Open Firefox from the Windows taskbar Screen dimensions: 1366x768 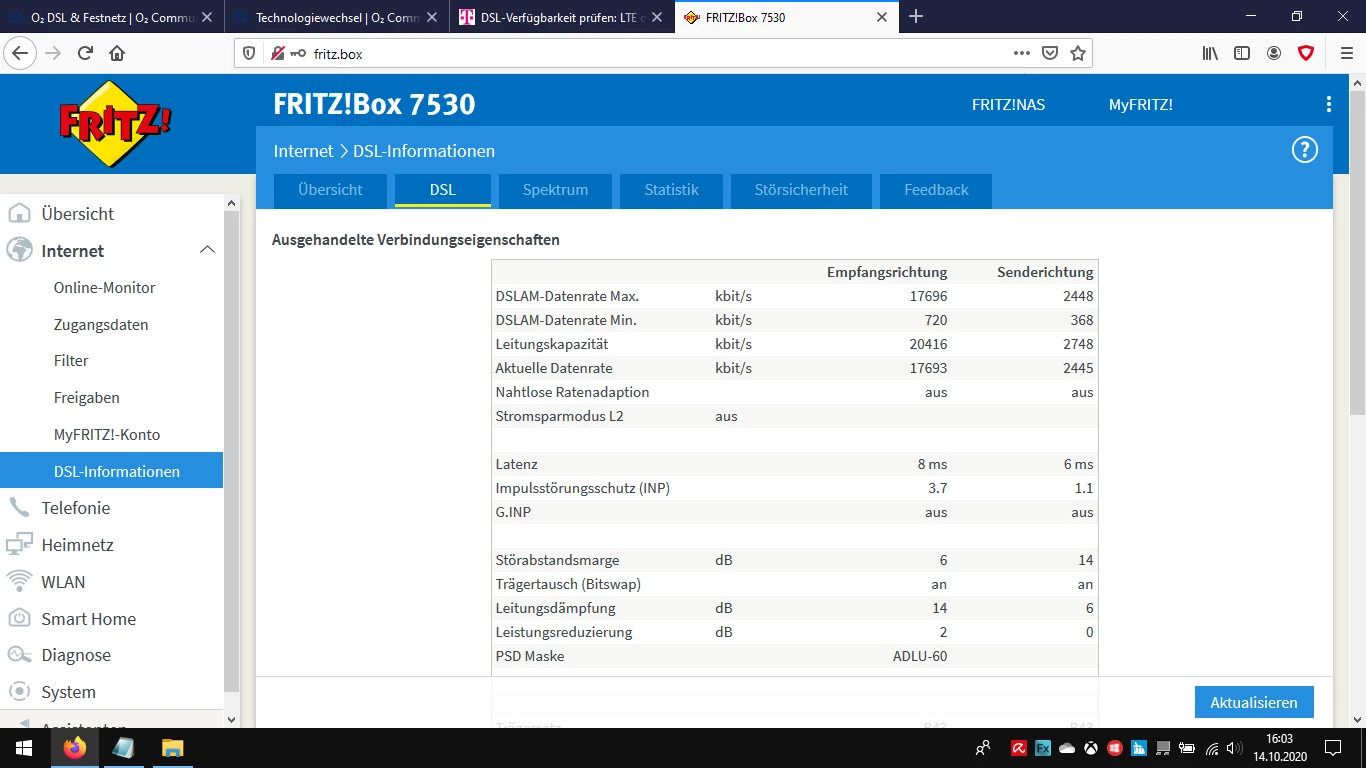tap(74, 747)
